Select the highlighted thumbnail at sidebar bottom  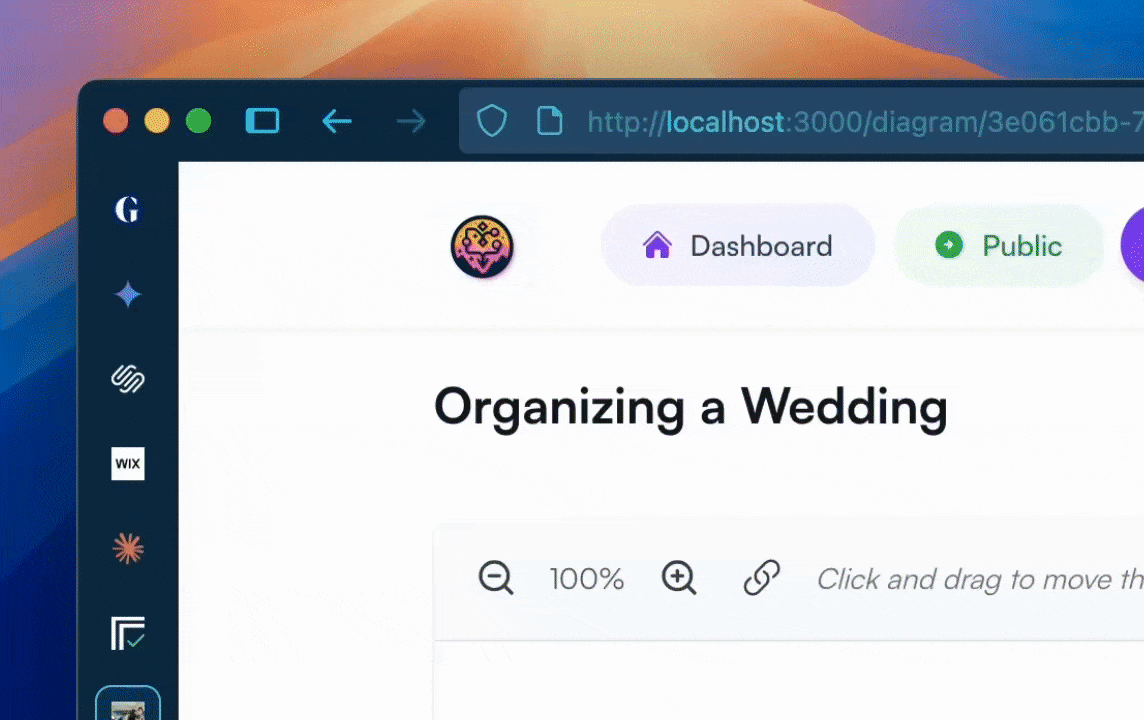point(128,703)
